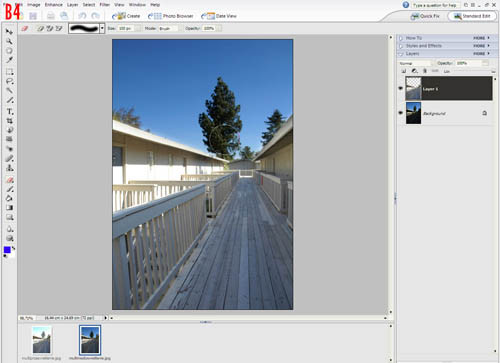Select the Lasso tool
The height and width of the screenshot is (363, 500).
click(x=9, y=81)
